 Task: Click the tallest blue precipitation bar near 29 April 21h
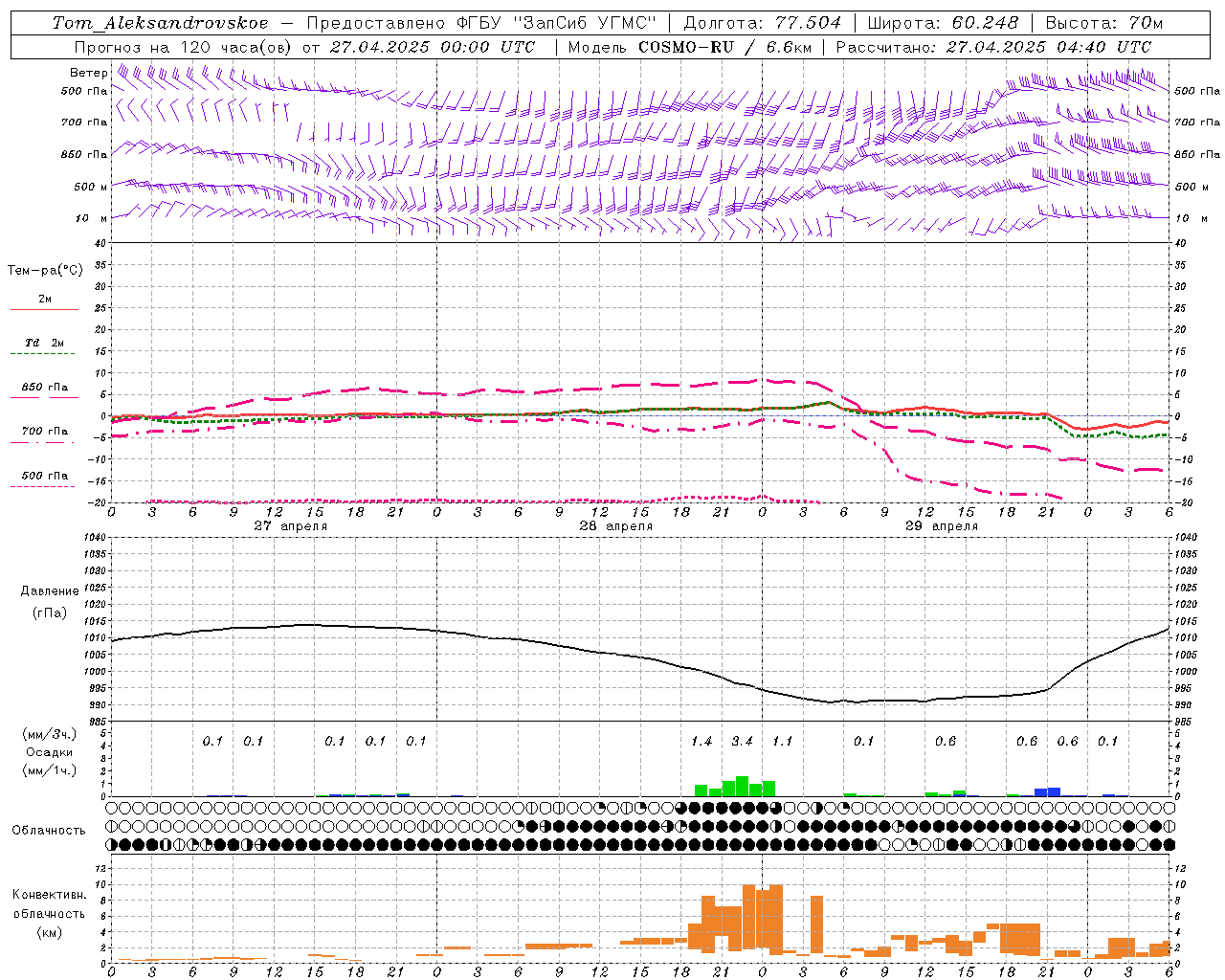1054,791
